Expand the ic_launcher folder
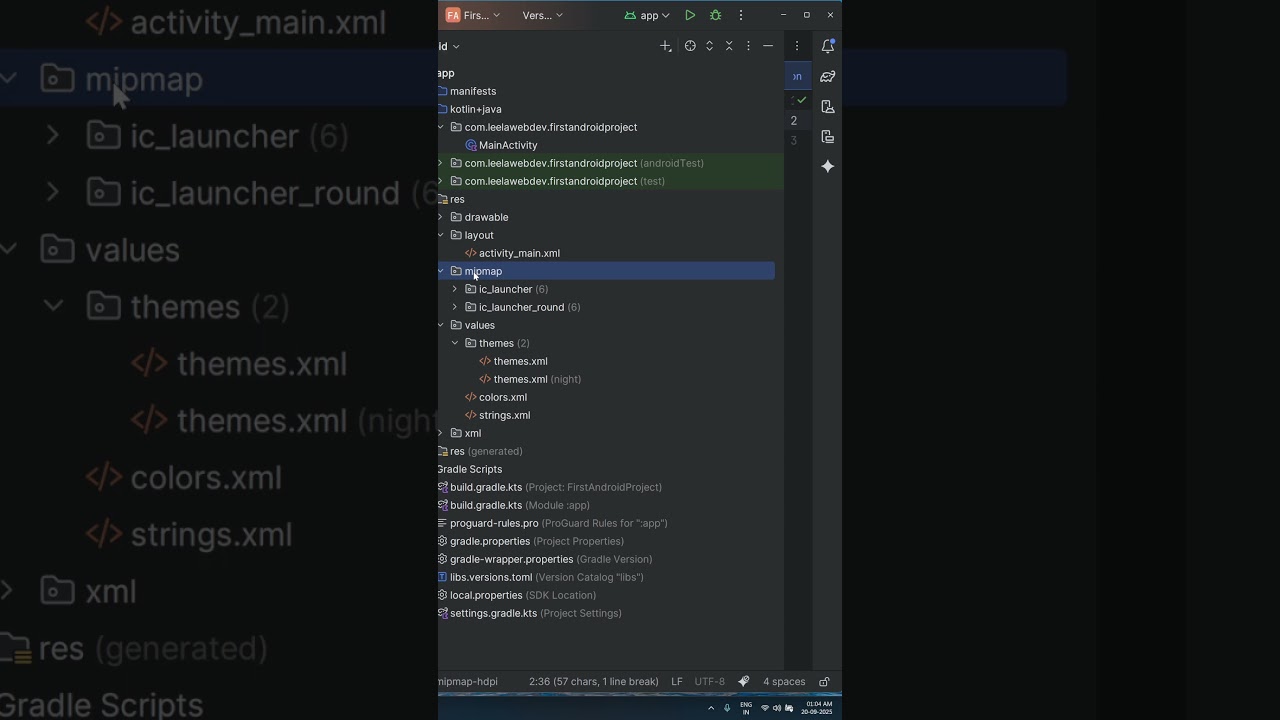The image size is (1280, 720). (x=455, y=289)
